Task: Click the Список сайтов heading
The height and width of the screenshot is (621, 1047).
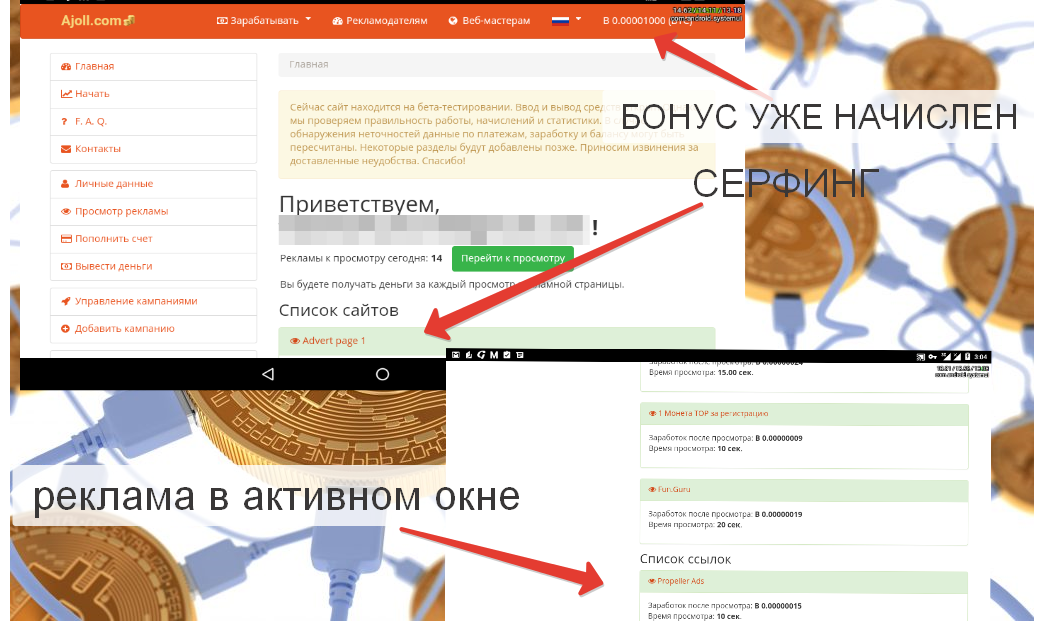Action: [x=339, y=310]
